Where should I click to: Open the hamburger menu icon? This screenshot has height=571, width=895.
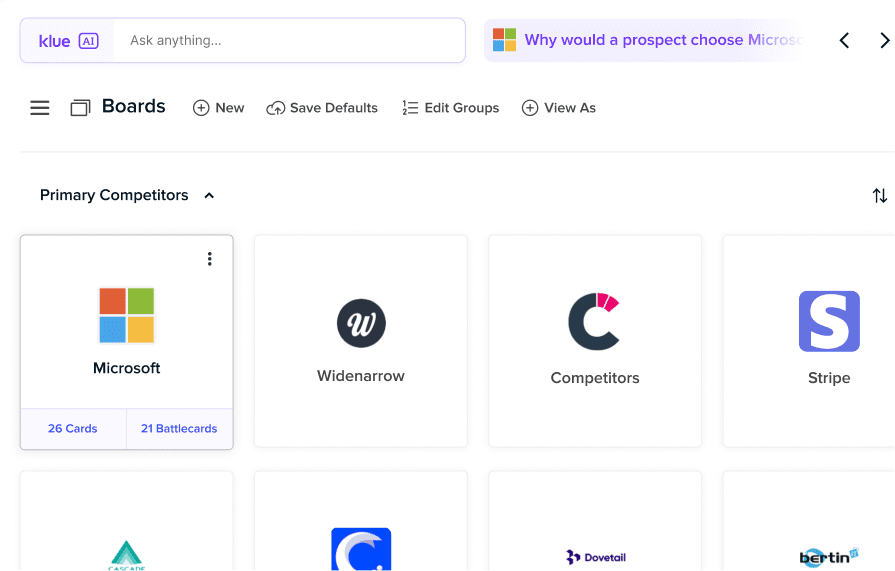click(40, 108)
